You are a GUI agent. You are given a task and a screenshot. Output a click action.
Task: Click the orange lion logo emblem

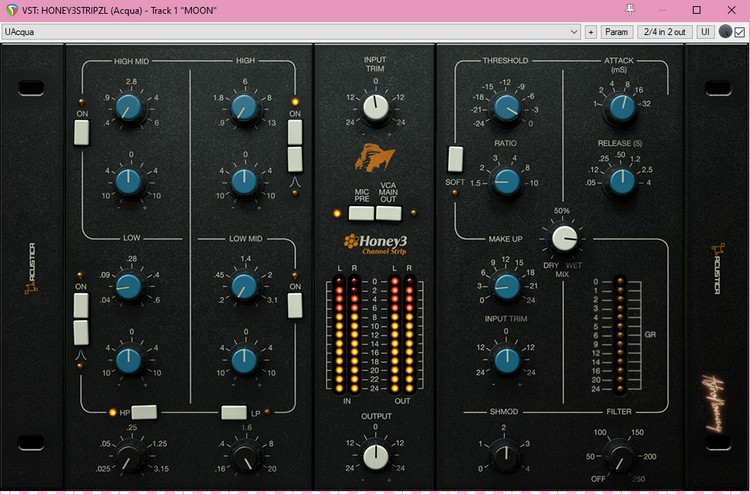(x=374, y=158)
